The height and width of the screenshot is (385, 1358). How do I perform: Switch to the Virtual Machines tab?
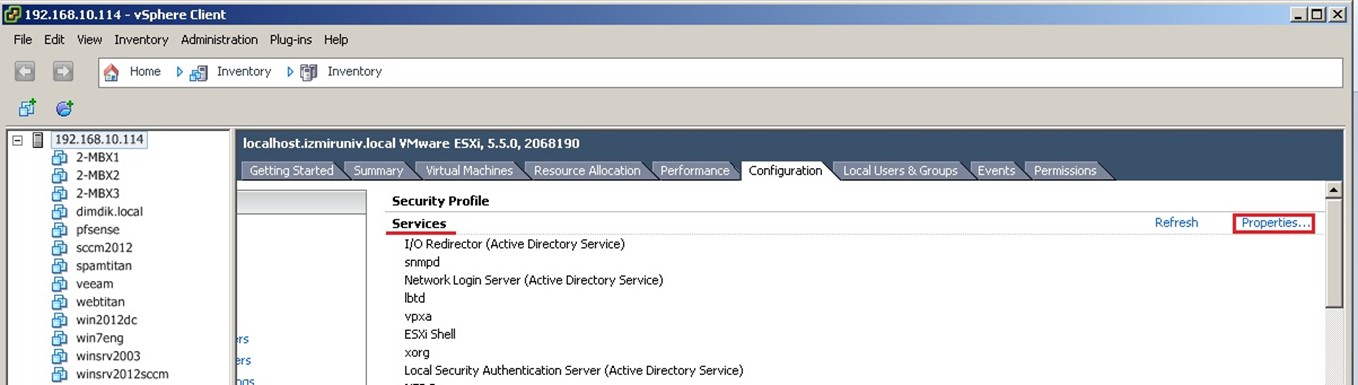point(469,171)
